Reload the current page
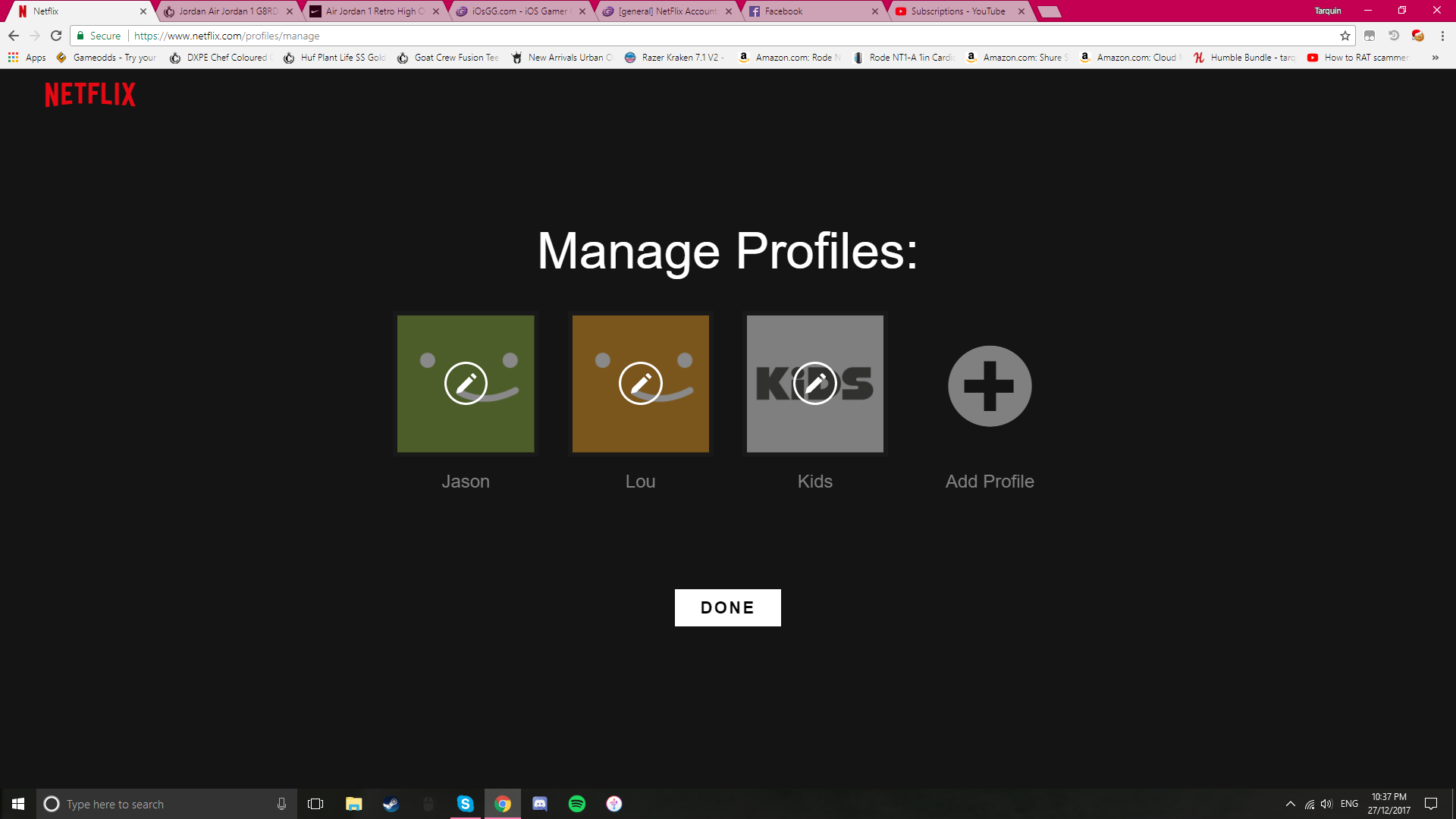This screenshot has width=1456, height=819. (x=56, y=36)
